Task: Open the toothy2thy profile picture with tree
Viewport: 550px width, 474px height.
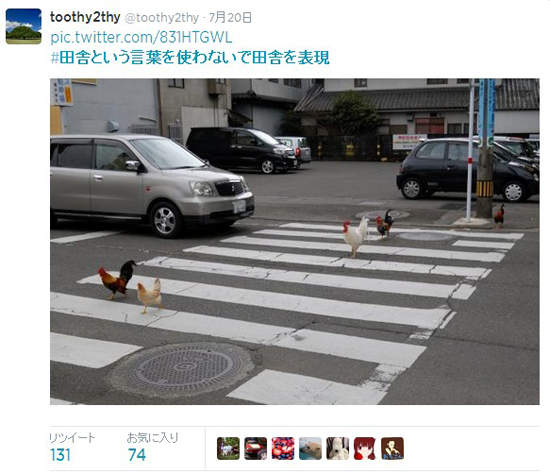Action: click(24, 26)
